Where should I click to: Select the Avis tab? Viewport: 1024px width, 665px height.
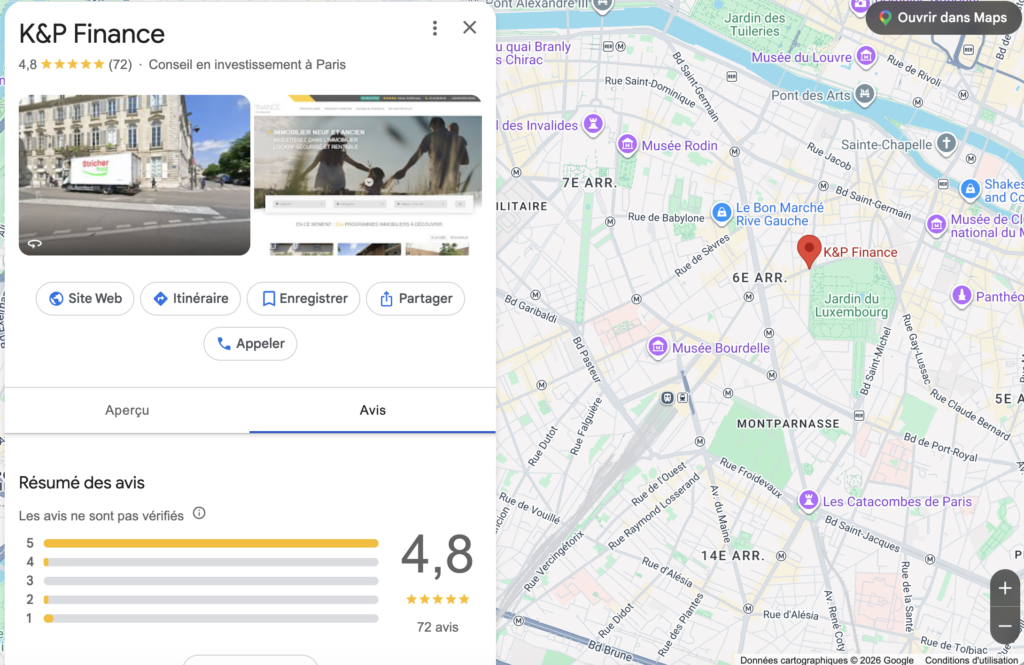click(x=372, y=410)
